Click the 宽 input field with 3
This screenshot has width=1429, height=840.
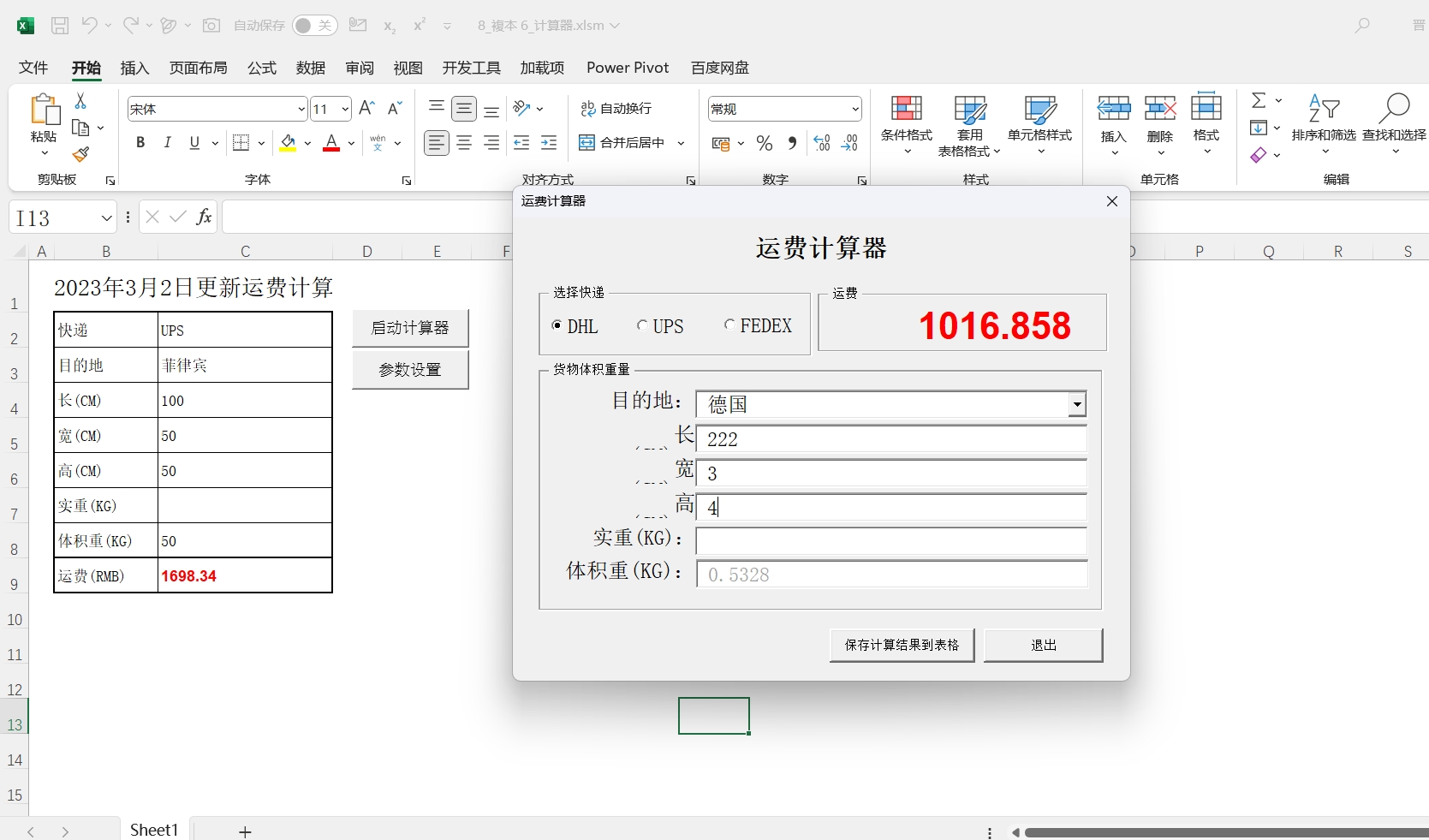pos(891,473)
